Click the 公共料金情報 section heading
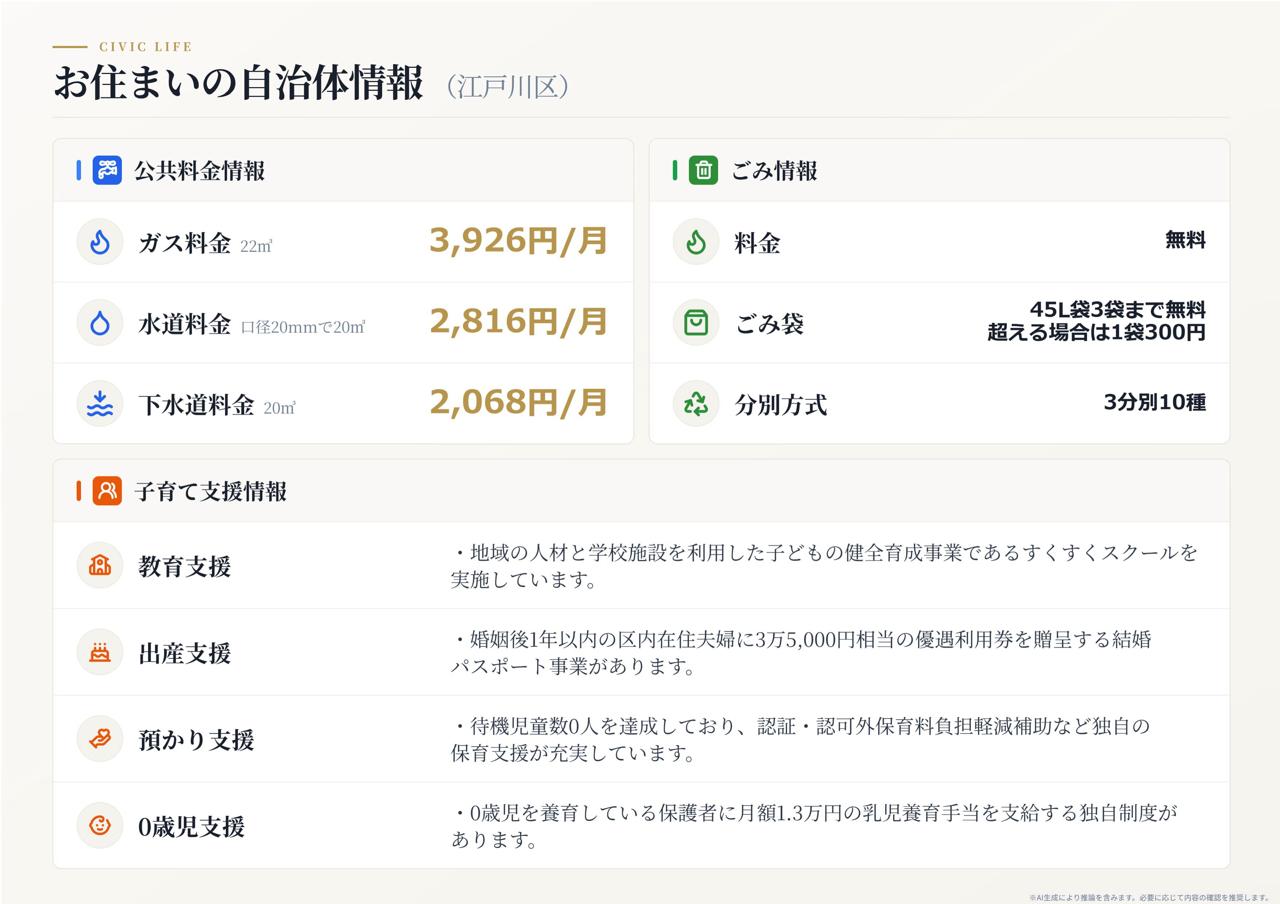The image size is (1280, 904). pyautogui.click(x=200, y=171)
